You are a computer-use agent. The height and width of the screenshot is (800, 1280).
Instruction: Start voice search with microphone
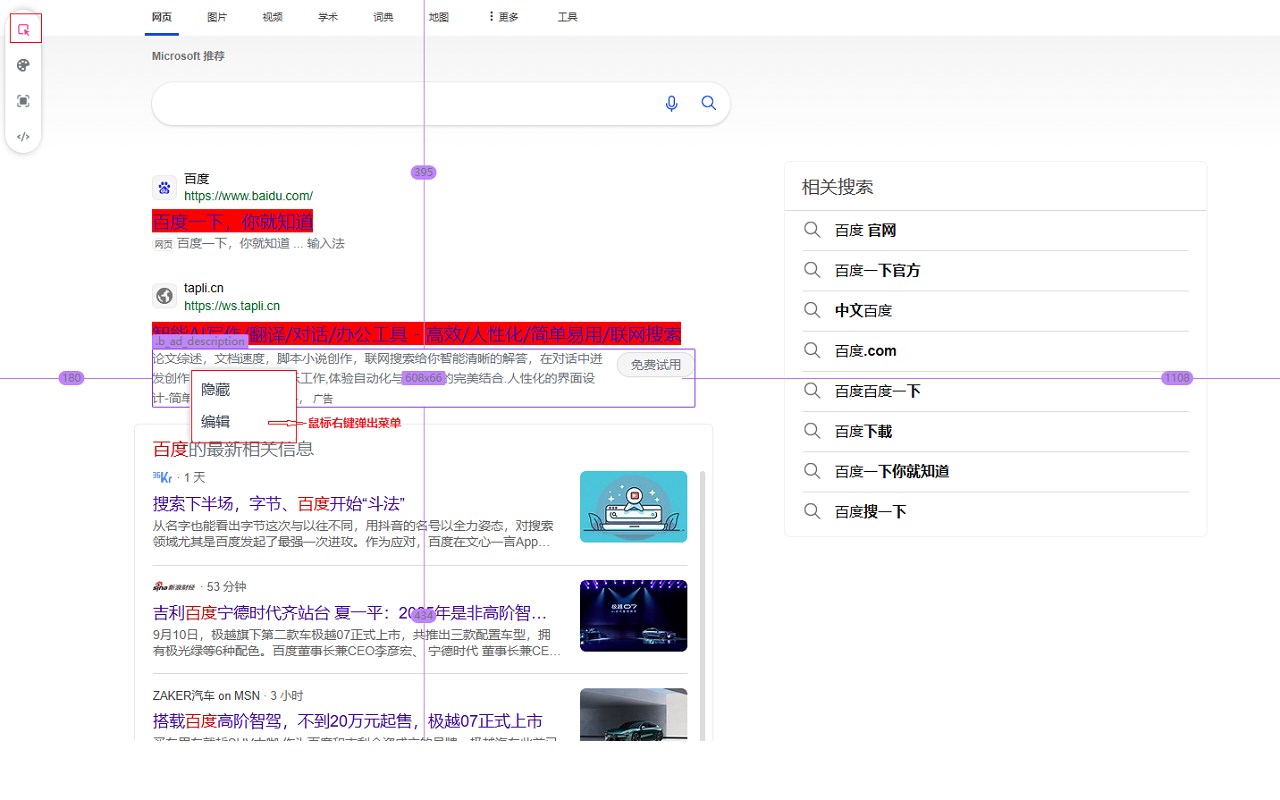672,103
